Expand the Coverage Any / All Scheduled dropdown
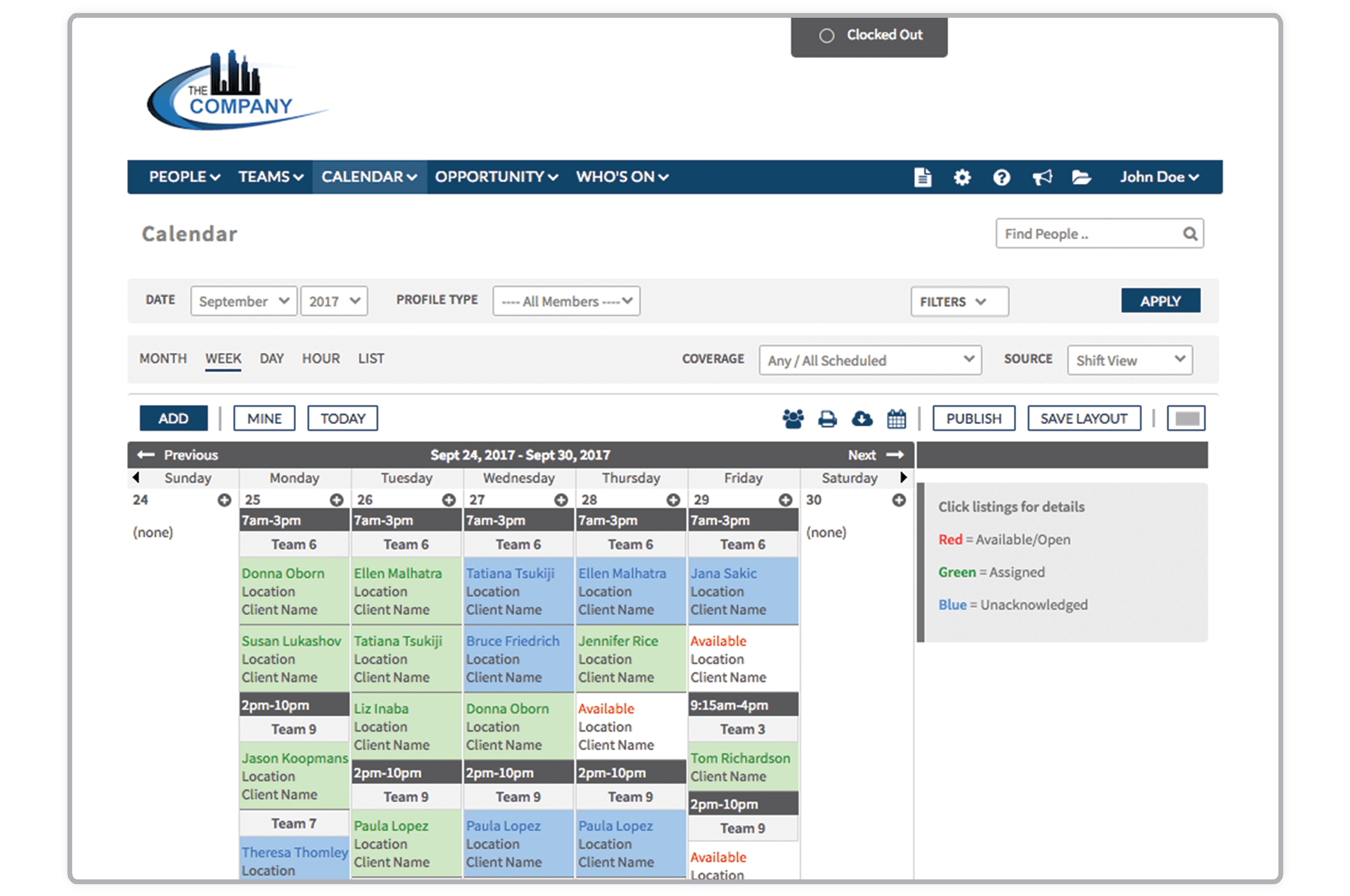The height and width of the screenshot is (896, 1350). (870, 360)
